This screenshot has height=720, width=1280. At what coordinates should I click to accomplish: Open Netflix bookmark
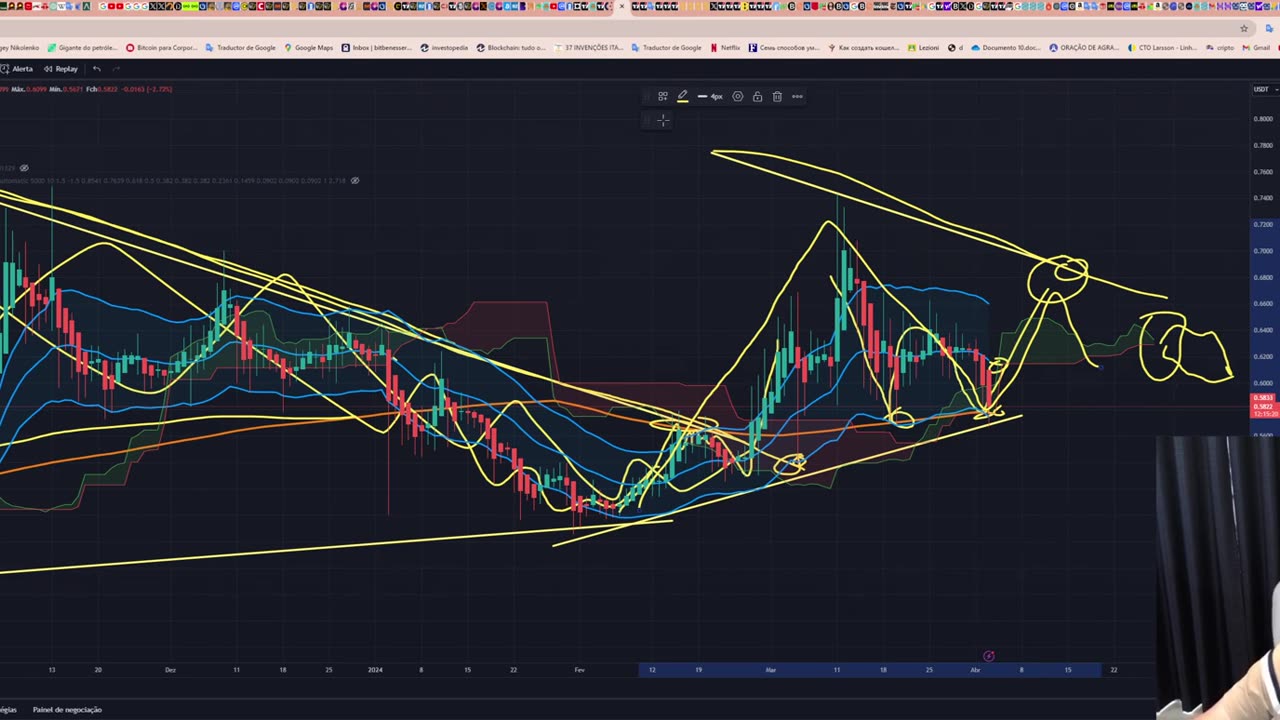point(725,48)
